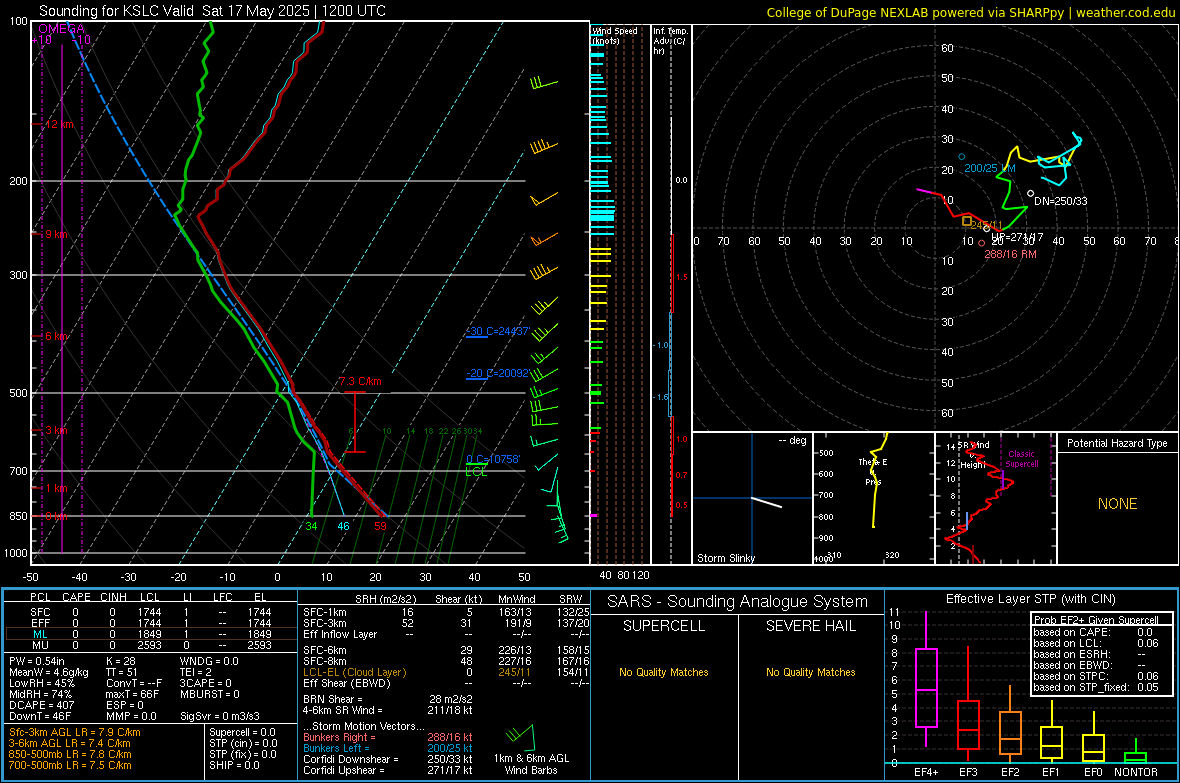
Task: Click the surface temperature value 59
Action: 380,526
